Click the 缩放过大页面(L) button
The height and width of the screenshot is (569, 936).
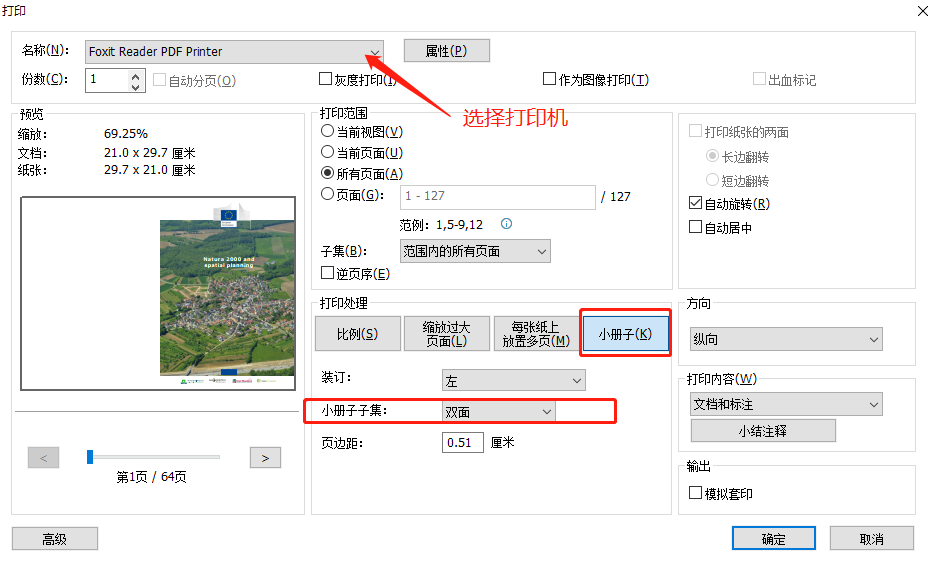447,334
